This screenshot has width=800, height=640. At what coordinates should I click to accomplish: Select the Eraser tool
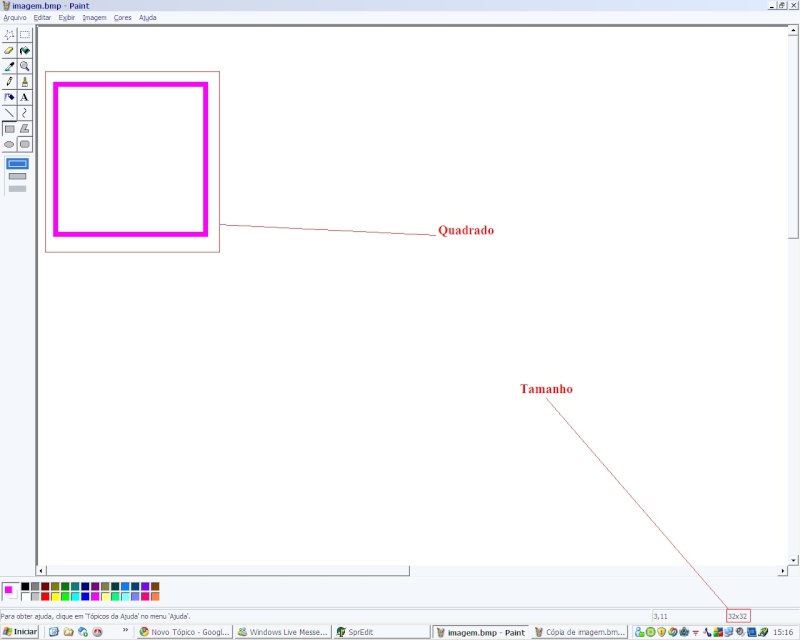coord(9,50)
